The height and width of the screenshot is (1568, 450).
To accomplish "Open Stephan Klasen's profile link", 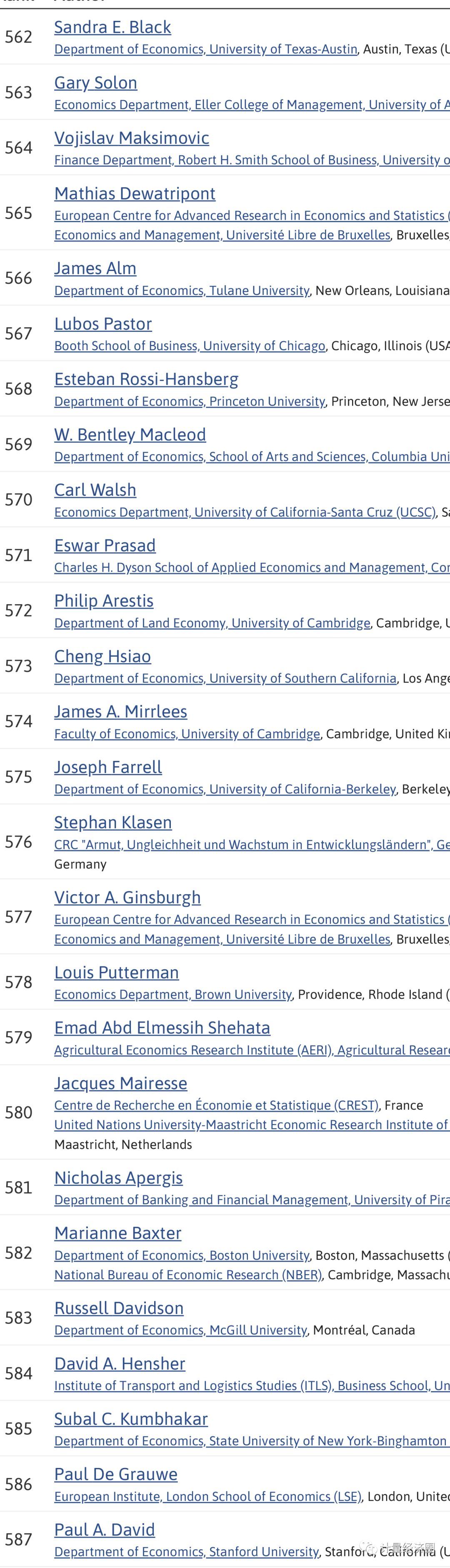I will tap(112, 822).
